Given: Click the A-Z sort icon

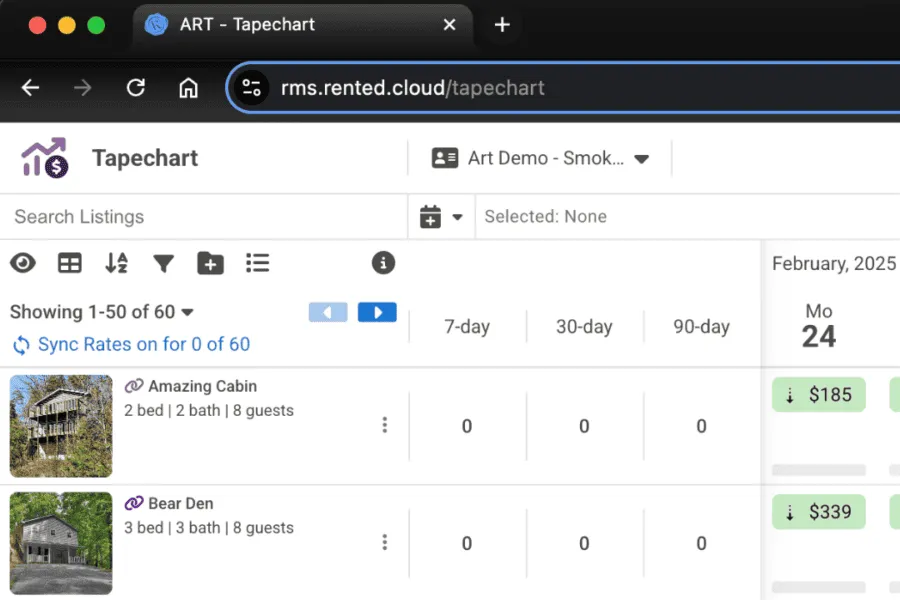Looking at the screenshot, I should click(x=116, y=263).
